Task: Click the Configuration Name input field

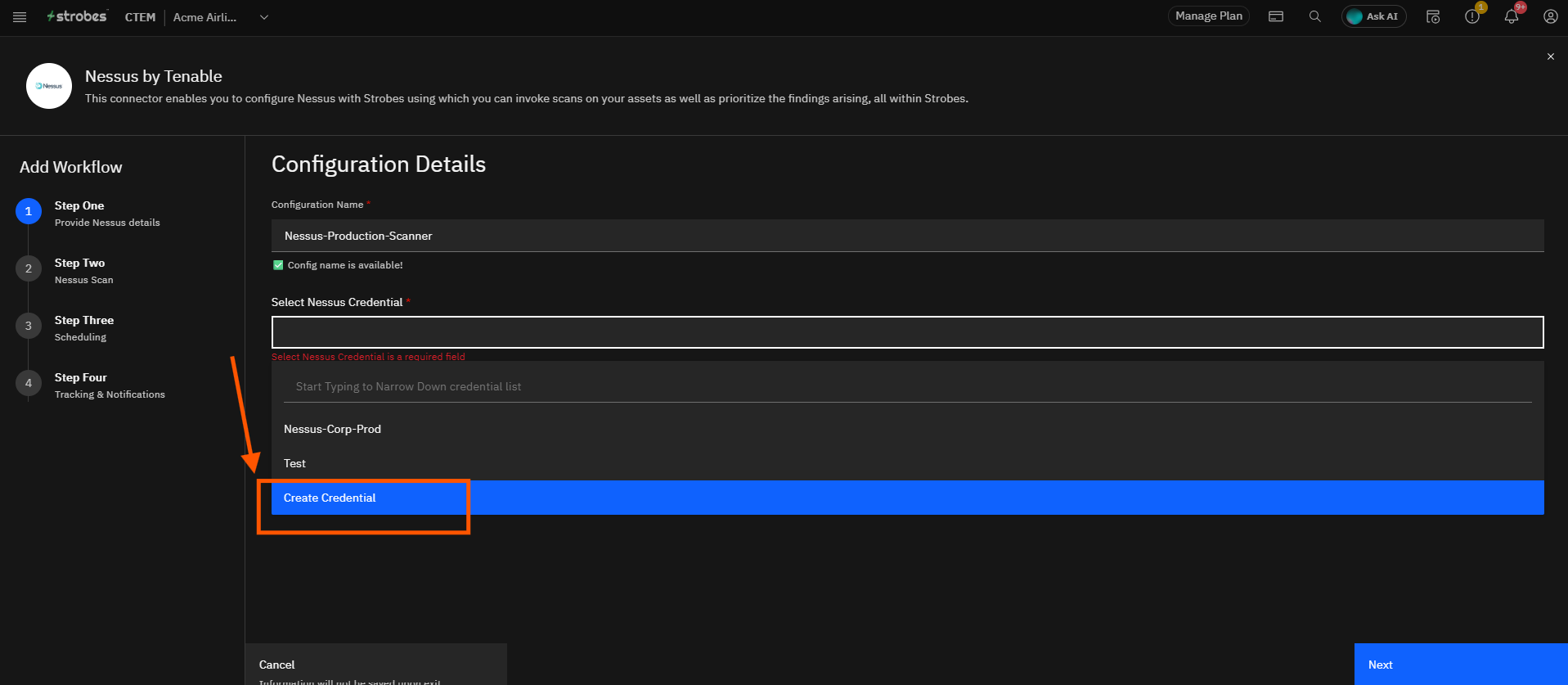Action: pos(908,236)
